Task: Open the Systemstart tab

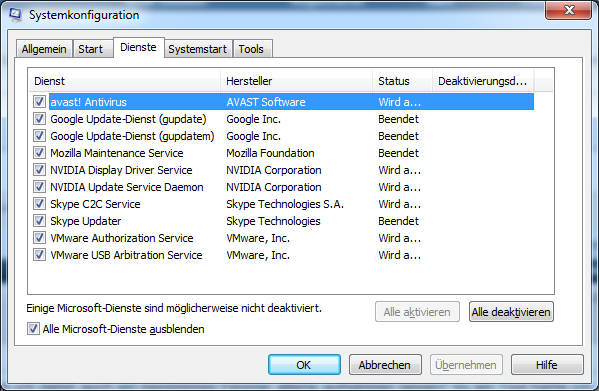Action: coord(198,49)
